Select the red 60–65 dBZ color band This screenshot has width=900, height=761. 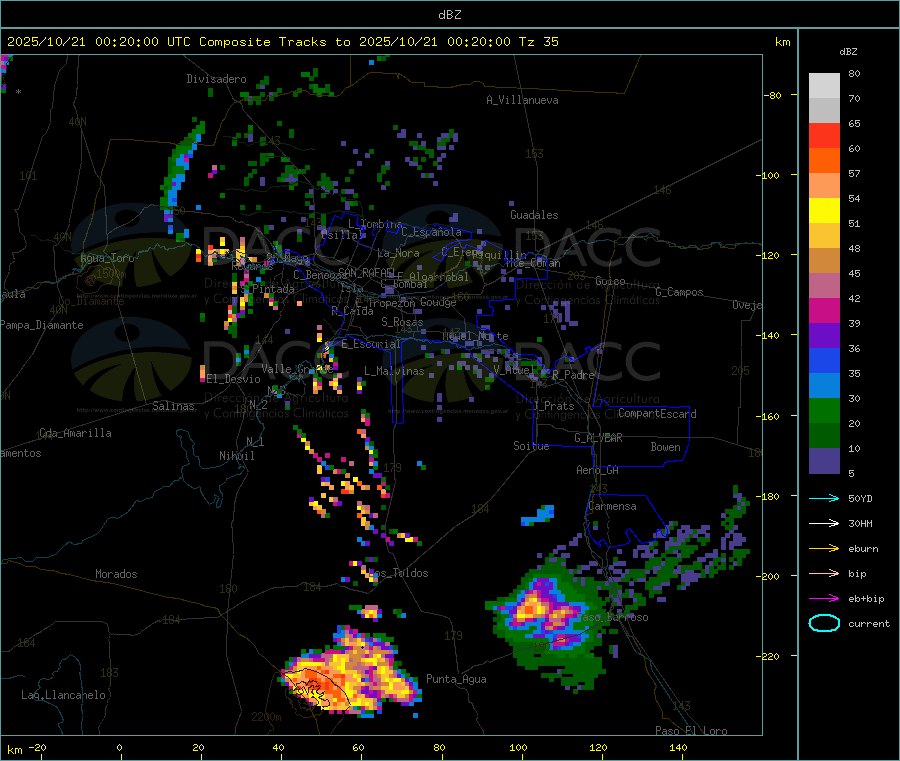pos(824,136)
